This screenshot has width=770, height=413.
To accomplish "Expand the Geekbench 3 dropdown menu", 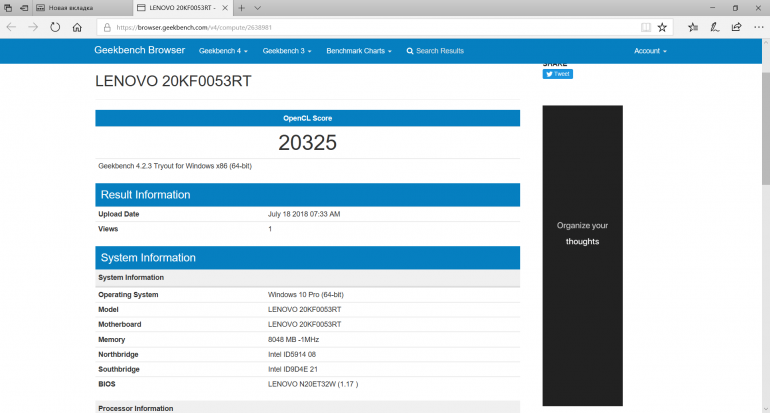I will (x=287, y=51).
